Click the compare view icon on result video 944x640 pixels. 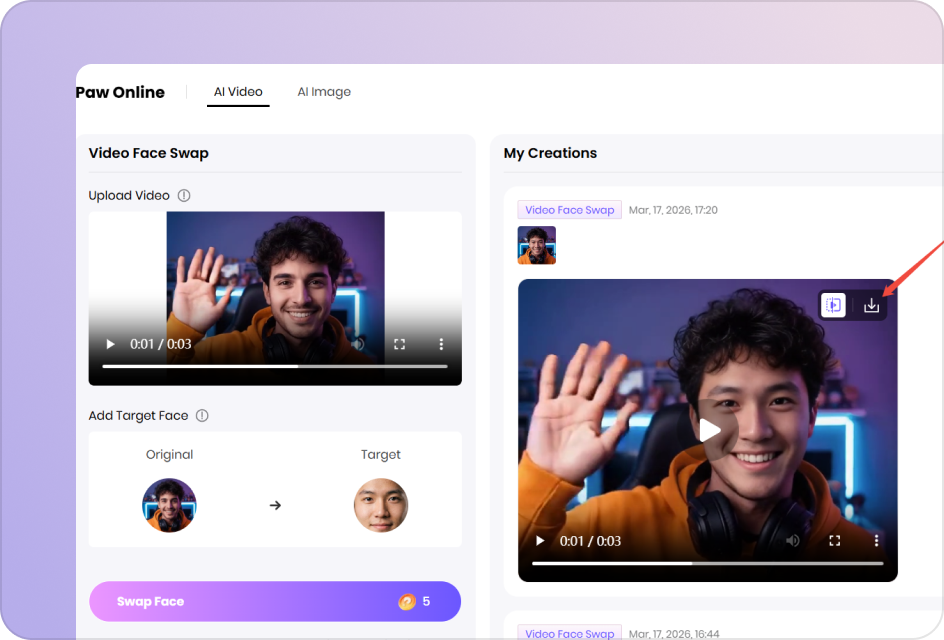(x=834, y=306)
